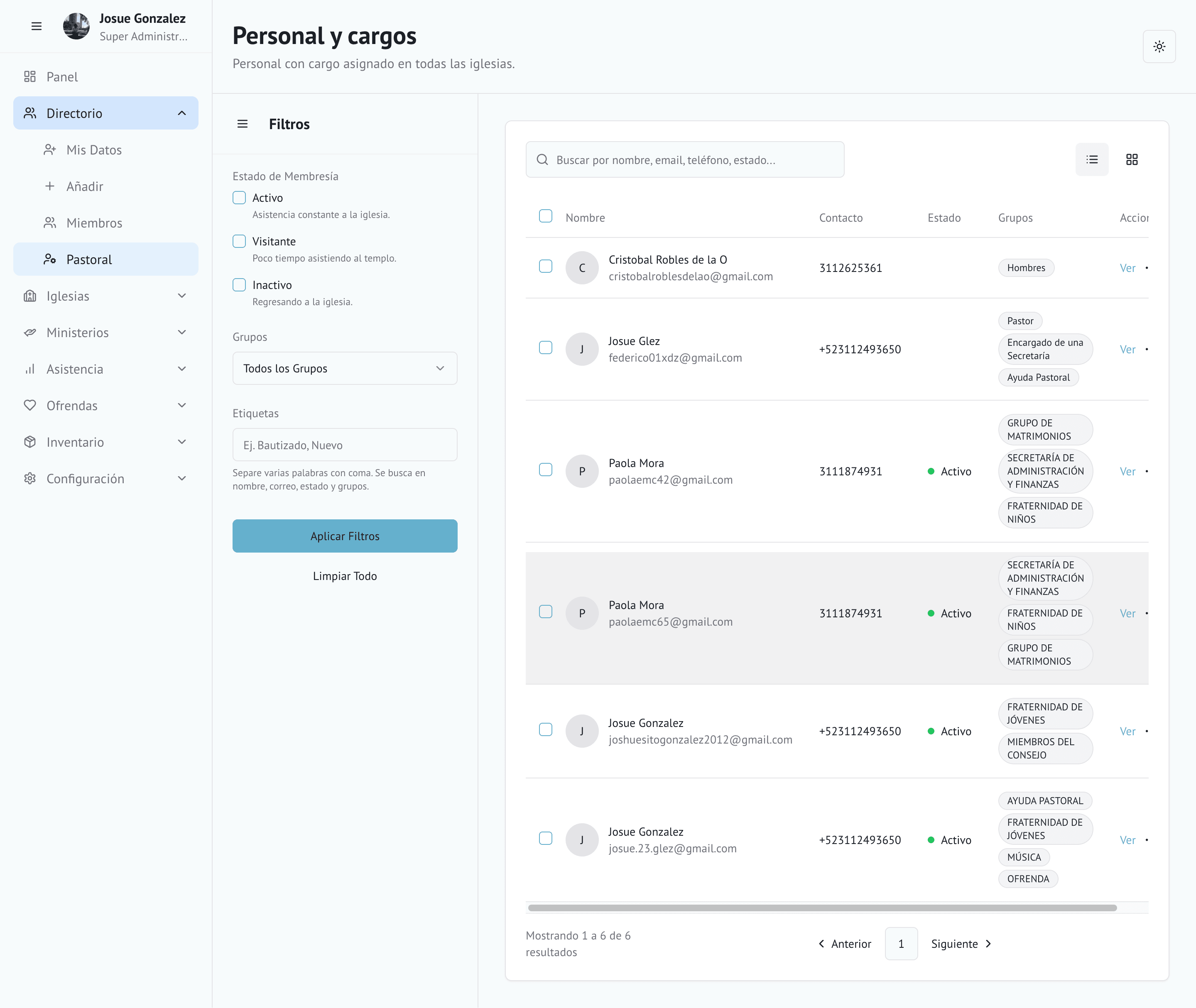Screen dimensions: 1196x1008
Task: Check the Visitante membership filter
Action: click(x=240, y=241)
